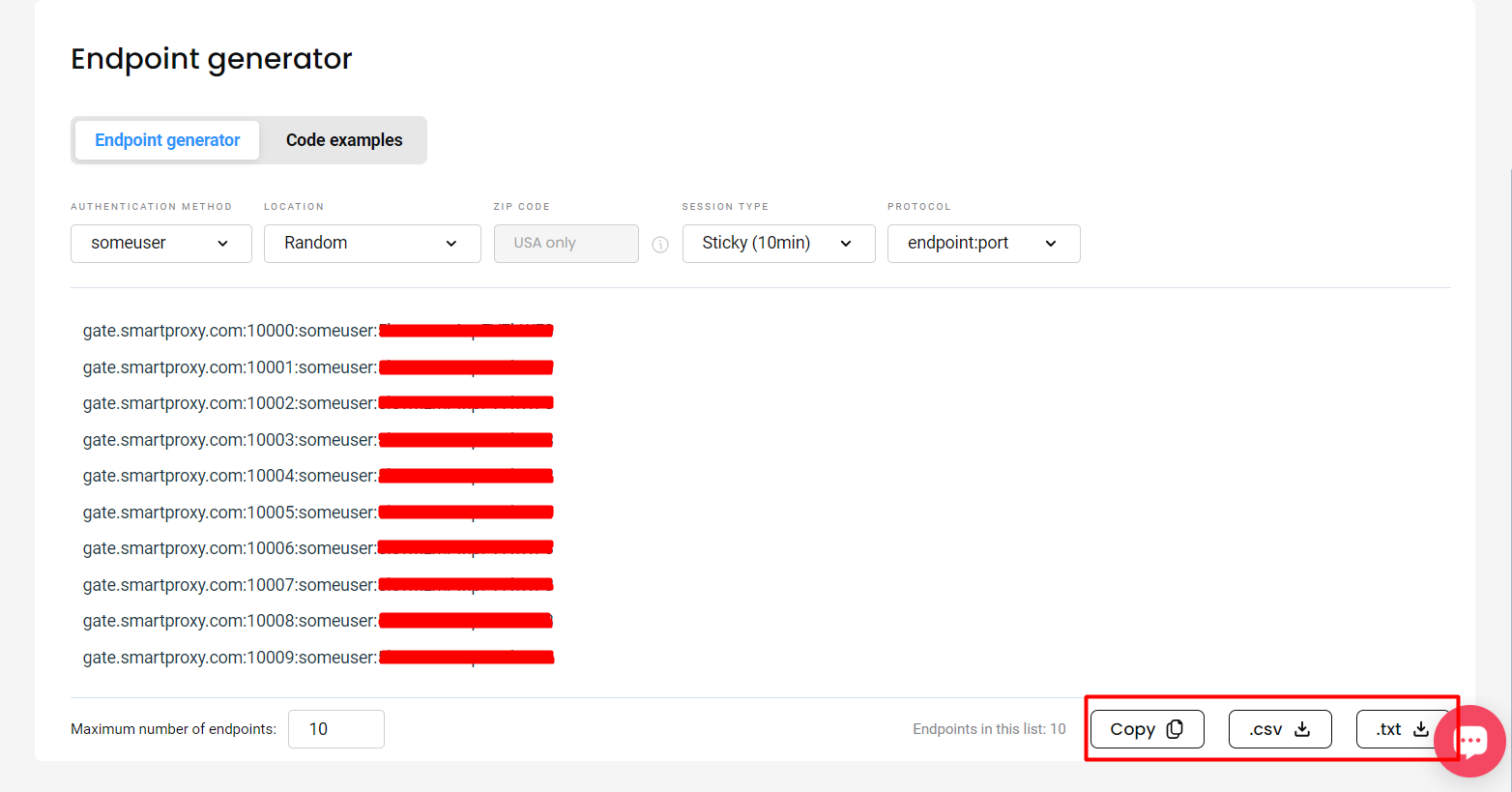Image resolution: width=1512 pixels, height=792 pixels.
Task: Open the Session type dropdown Sticky (10min)
Action: (x=779, y=244)
